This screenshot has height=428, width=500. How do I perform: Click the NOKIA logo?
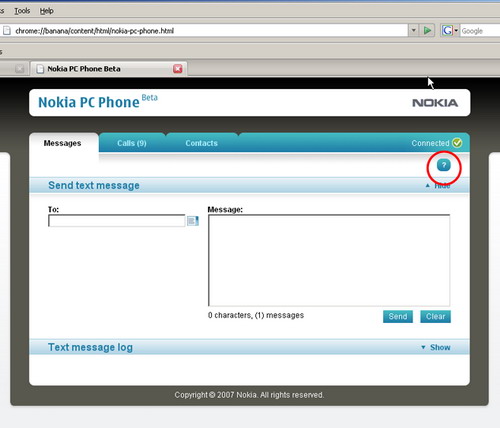435,103
